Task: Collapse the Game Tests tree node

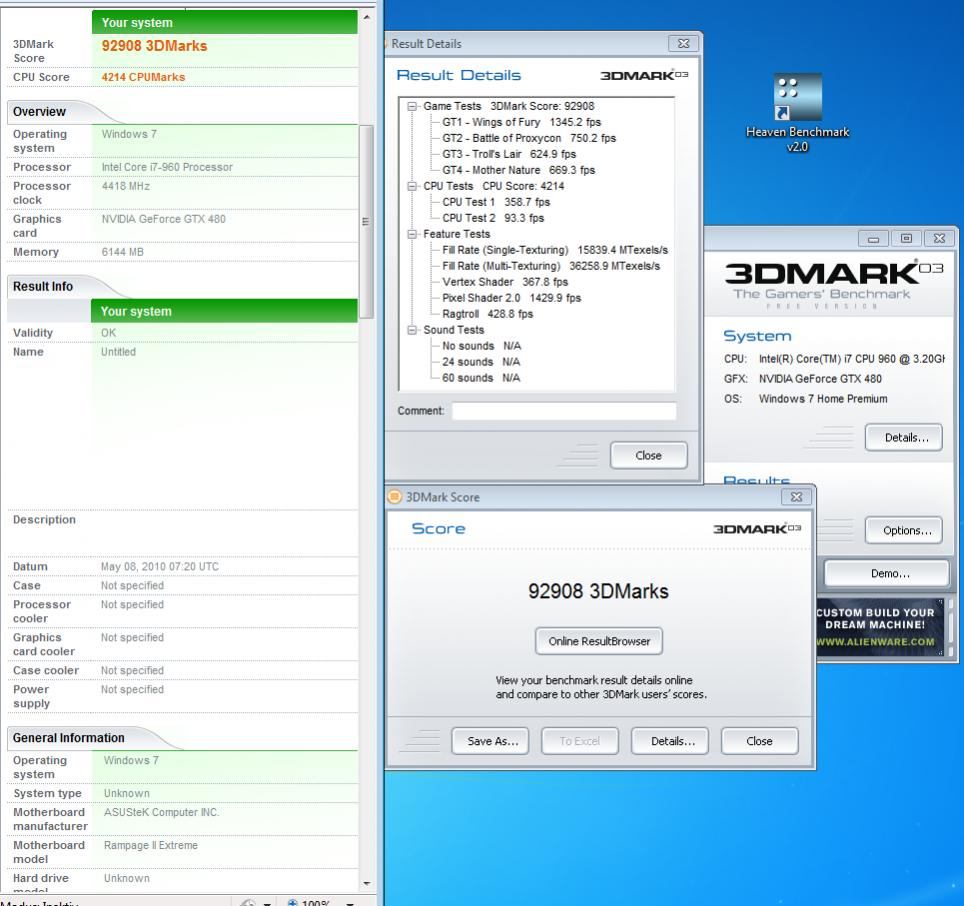Action: click(x=412, y=106)
